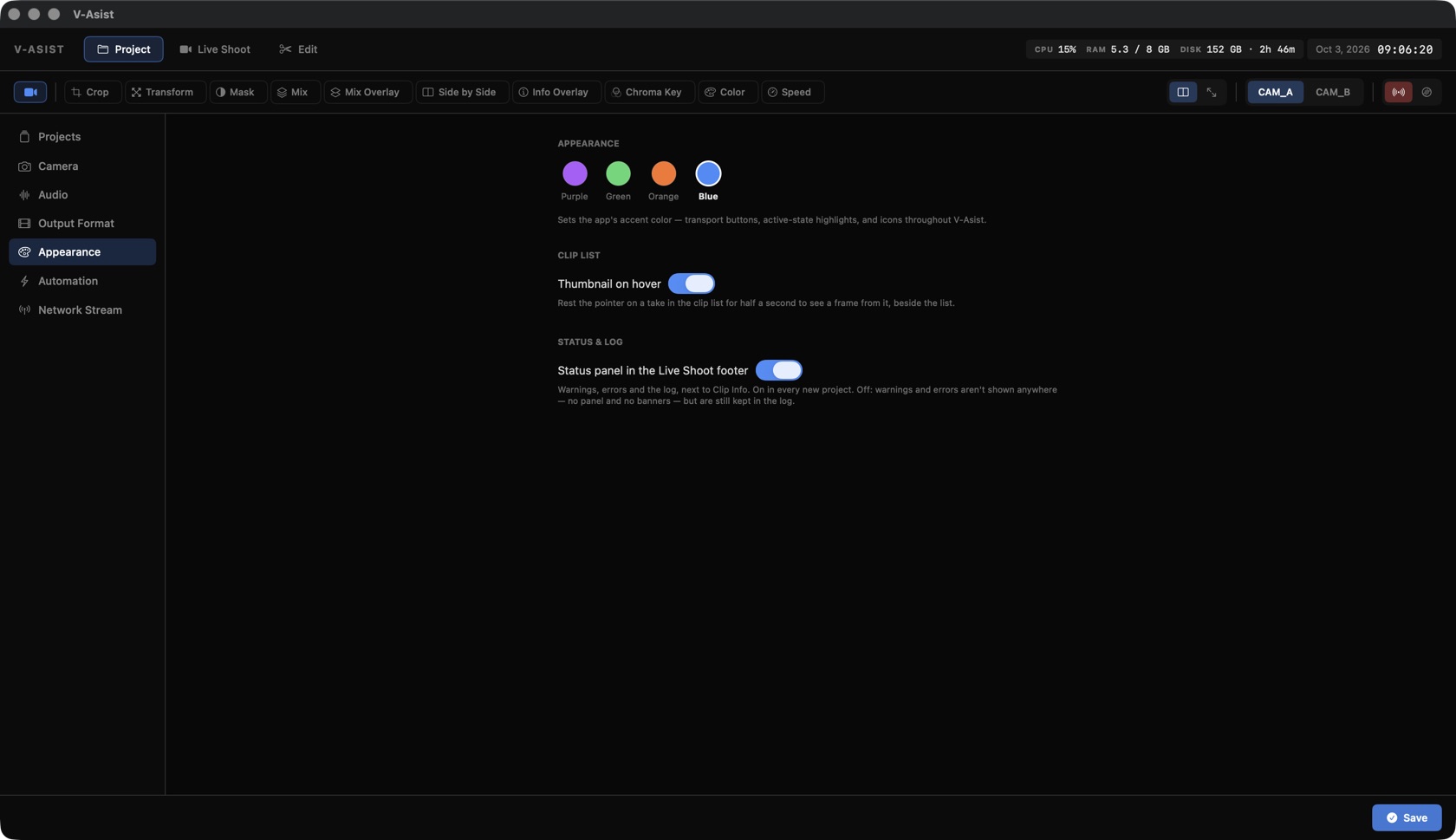
Task: Pick the Orange accent color
Action: pyautogui.click(x=663, y=173)
